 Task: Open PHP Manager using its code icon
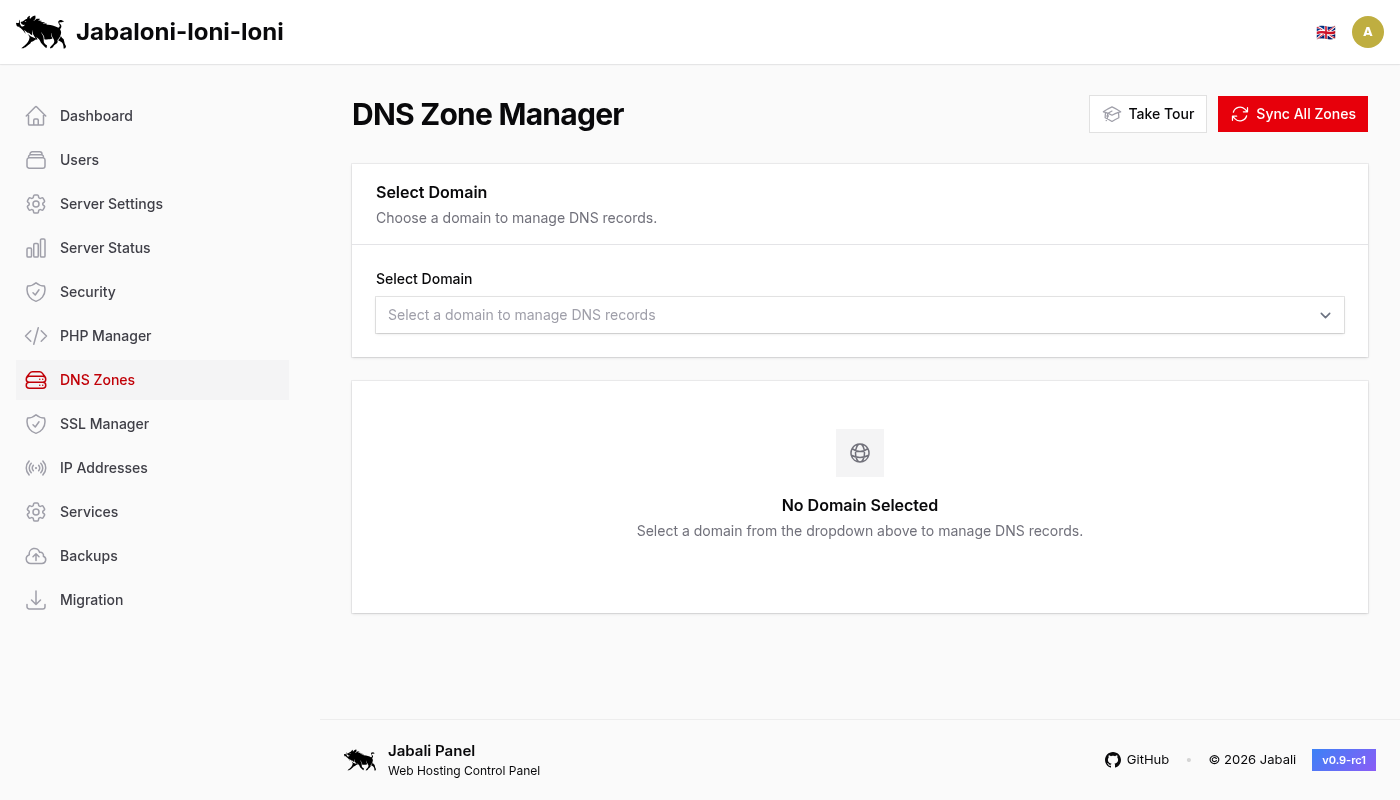36,336
